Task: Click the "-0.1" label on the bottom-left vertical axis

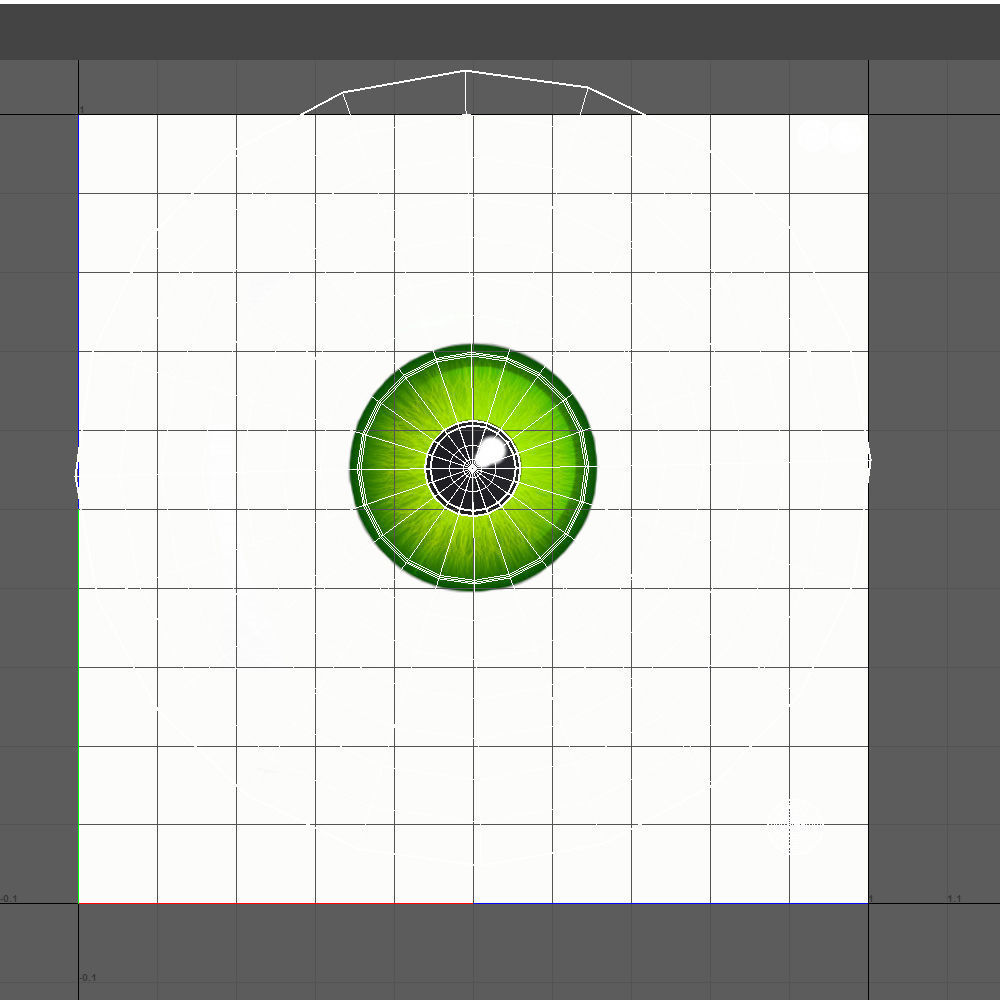Action: [88, 978]
